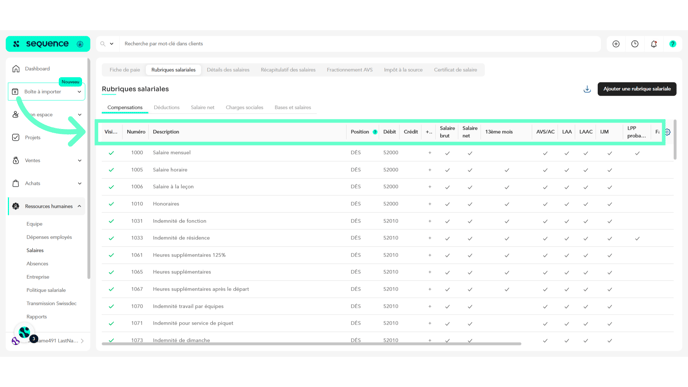
Task: Open the column settings icon at header end
Action: 667,132
